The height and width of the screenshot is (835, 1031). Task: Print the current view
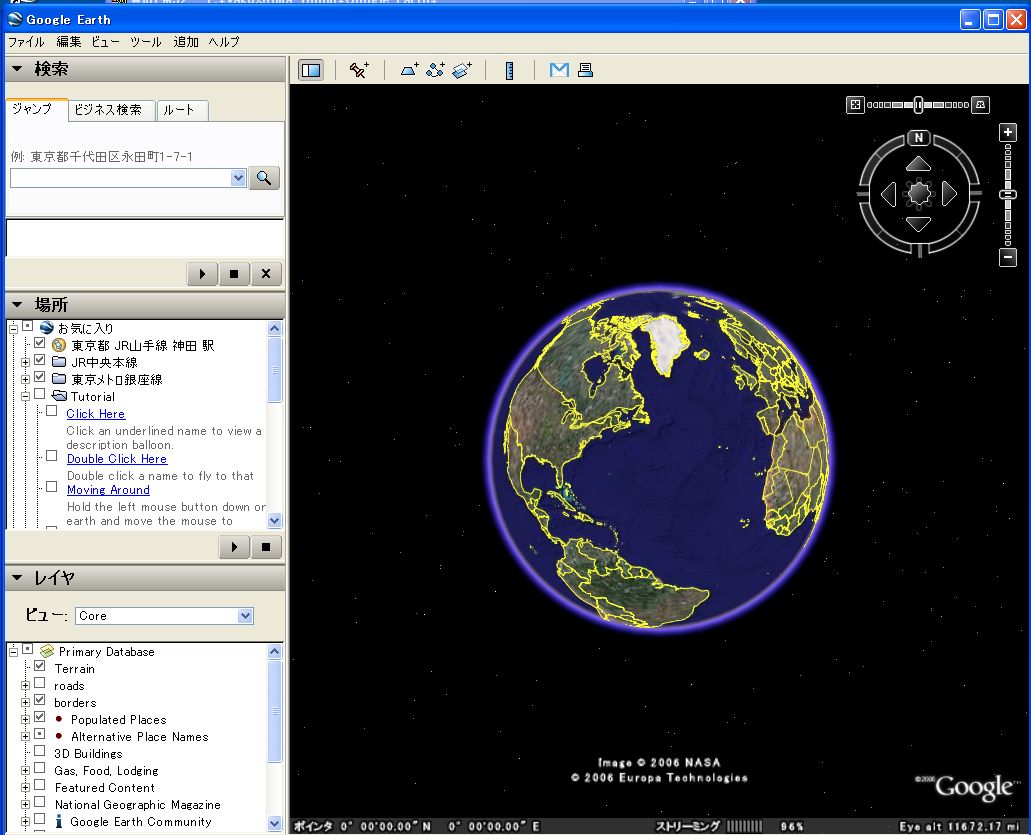coord(585,70)
